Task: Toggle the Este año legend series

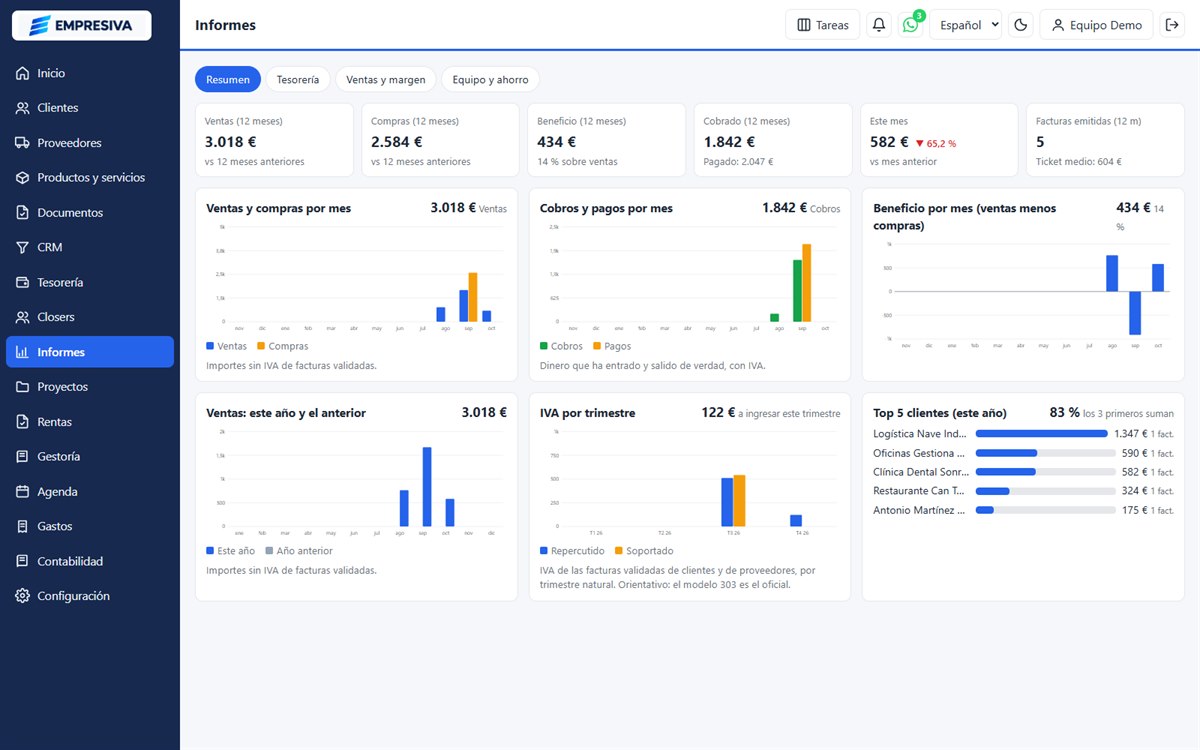Action: coord(230,551)
